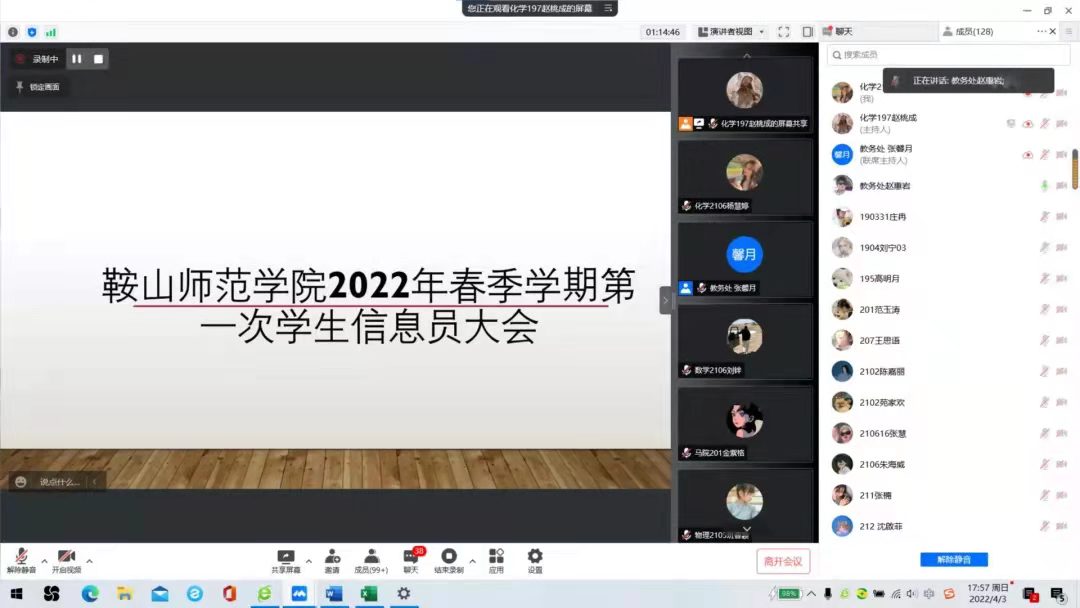Turn on camera with 开启视频
Screen dimensions: 1080x608
66,558
